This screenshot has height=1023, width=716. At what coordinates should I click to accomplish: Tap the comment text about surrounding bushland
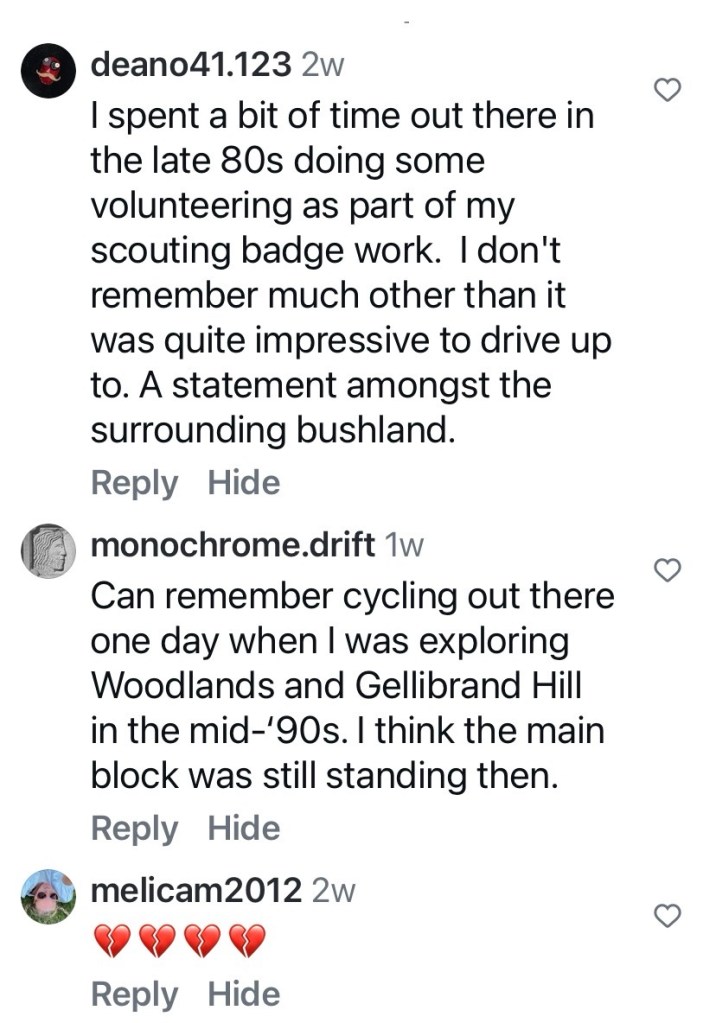pyautogui.click(x=350, y=273)
